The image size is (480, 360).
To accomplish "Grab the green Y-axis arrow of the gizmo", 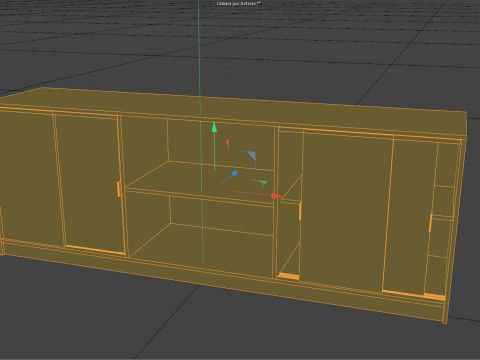I will (214, 128).
